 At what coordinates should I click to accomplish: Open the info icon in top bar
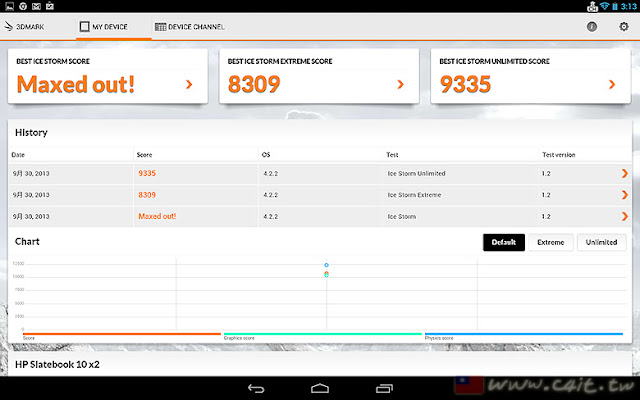[x=592, y=27]
